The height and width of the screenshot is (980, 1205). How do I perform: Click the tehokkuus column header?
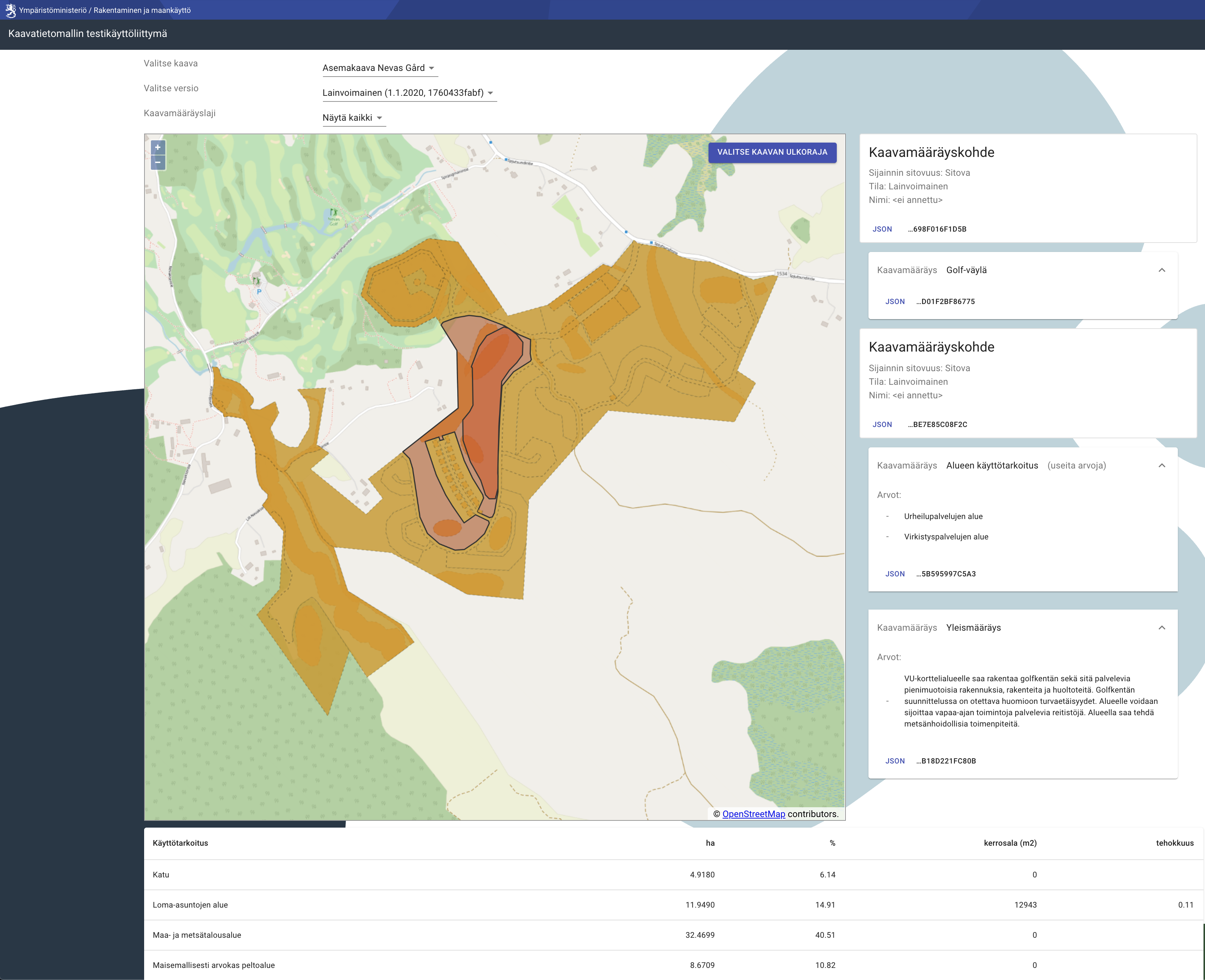1174,843
